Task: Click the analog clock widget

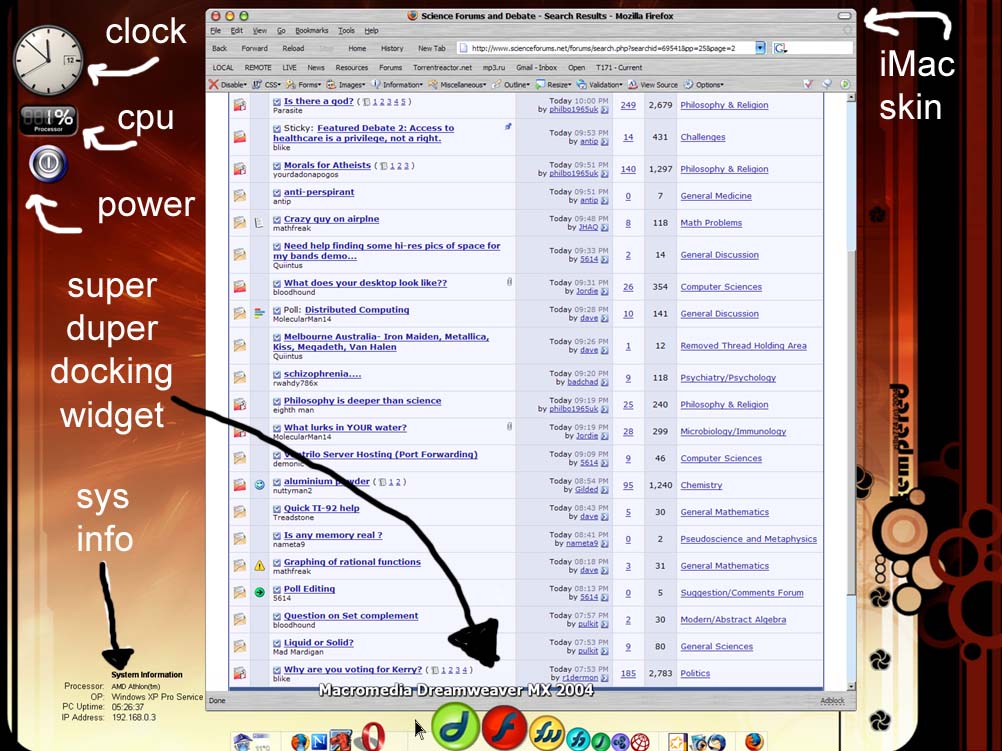Action: click(x=48, y=60)
